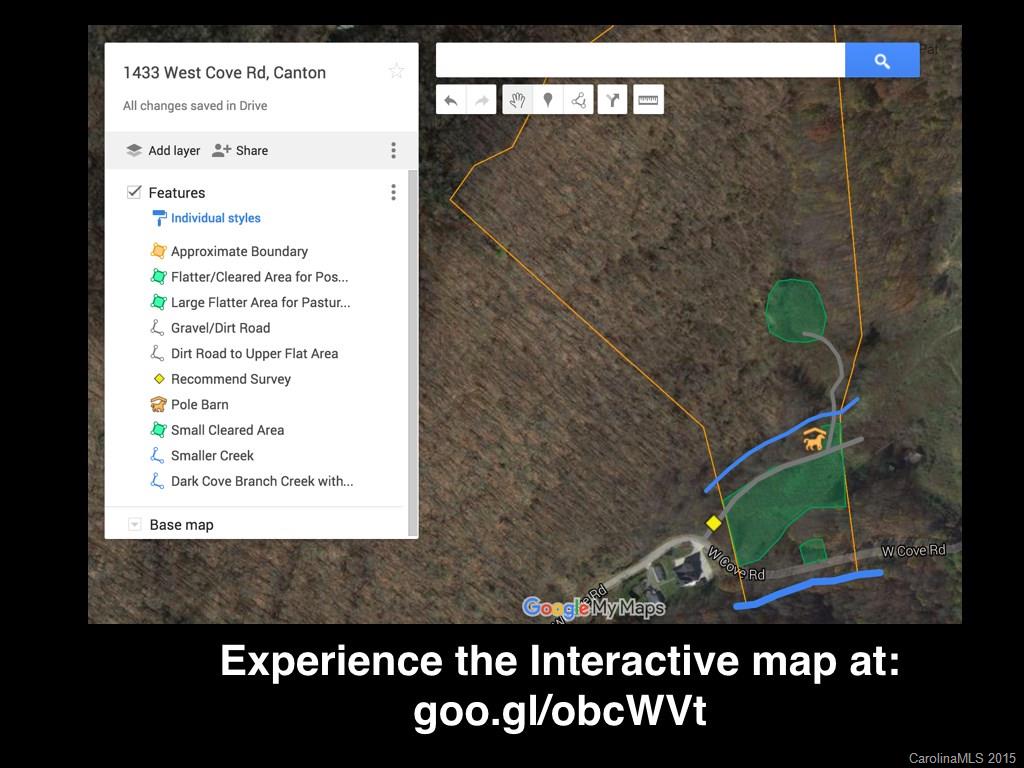Click the Share button
This screenshot has width=1024, height=768.
[x=240, y=150]
